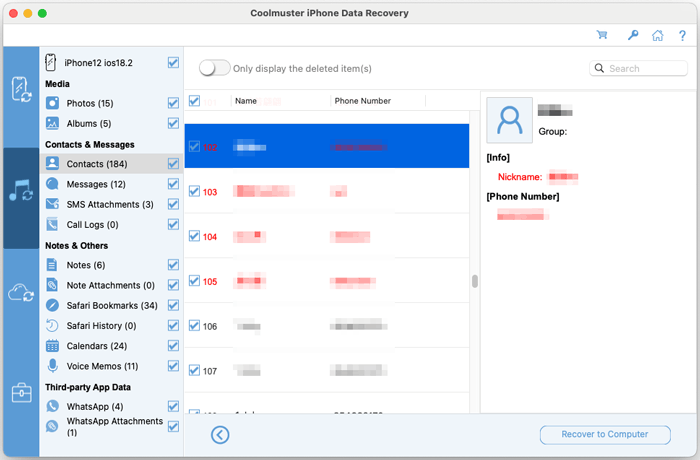The image size is (700, 460).
Task: Uncheck the checkbox for contact row 107
Action: 194,371
